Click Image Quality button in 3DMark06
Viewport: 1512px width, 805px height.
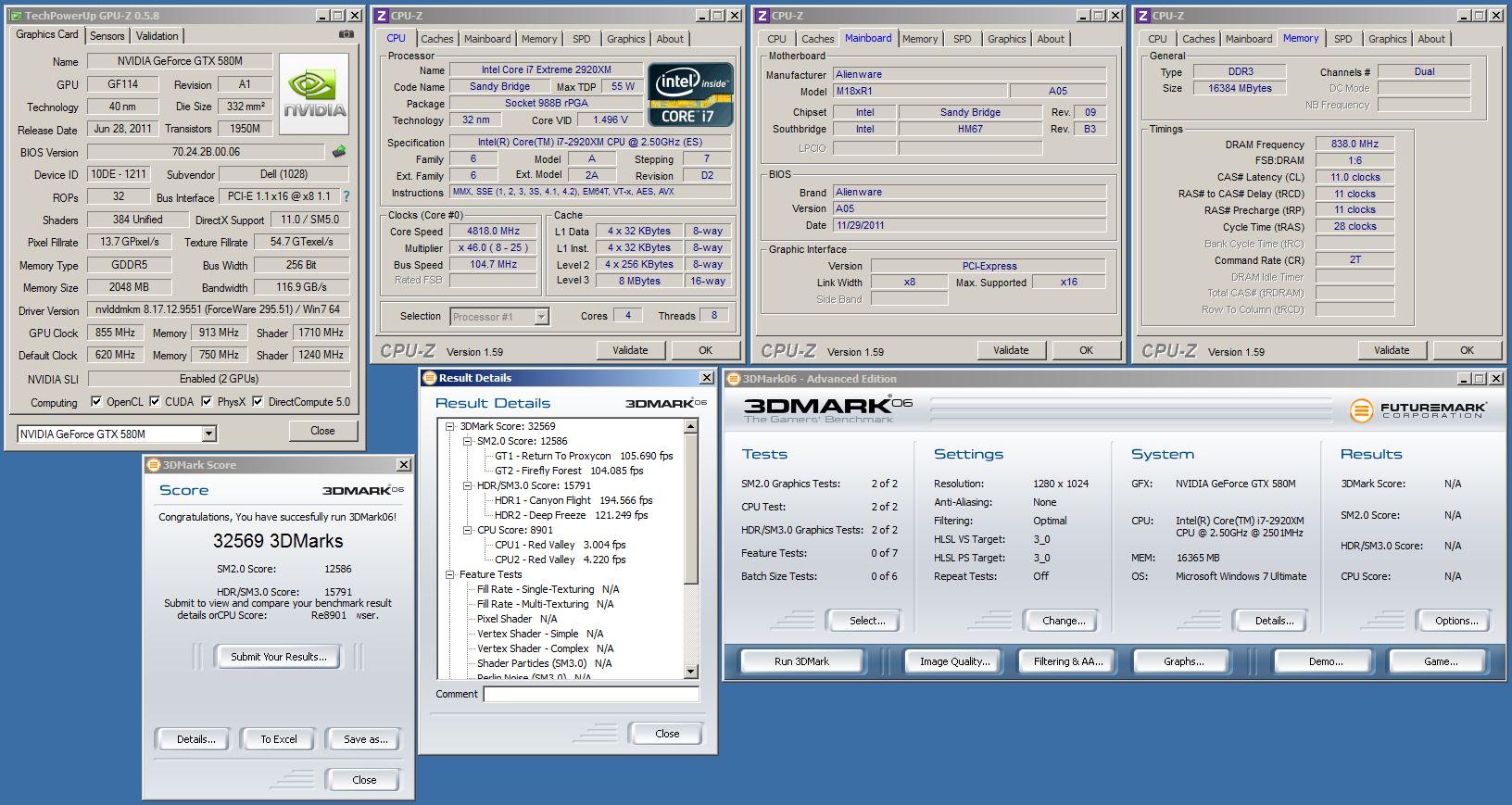pos(954,661)
